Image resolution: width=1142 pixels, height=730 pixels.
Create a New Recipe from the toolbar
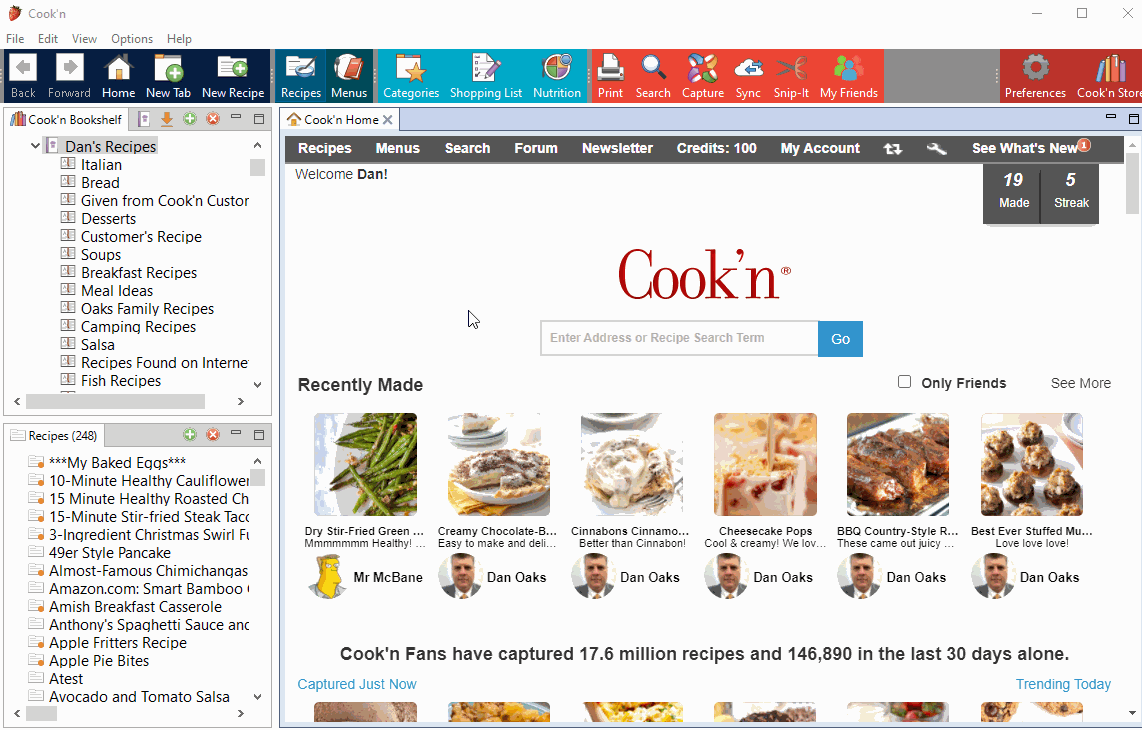233,76
